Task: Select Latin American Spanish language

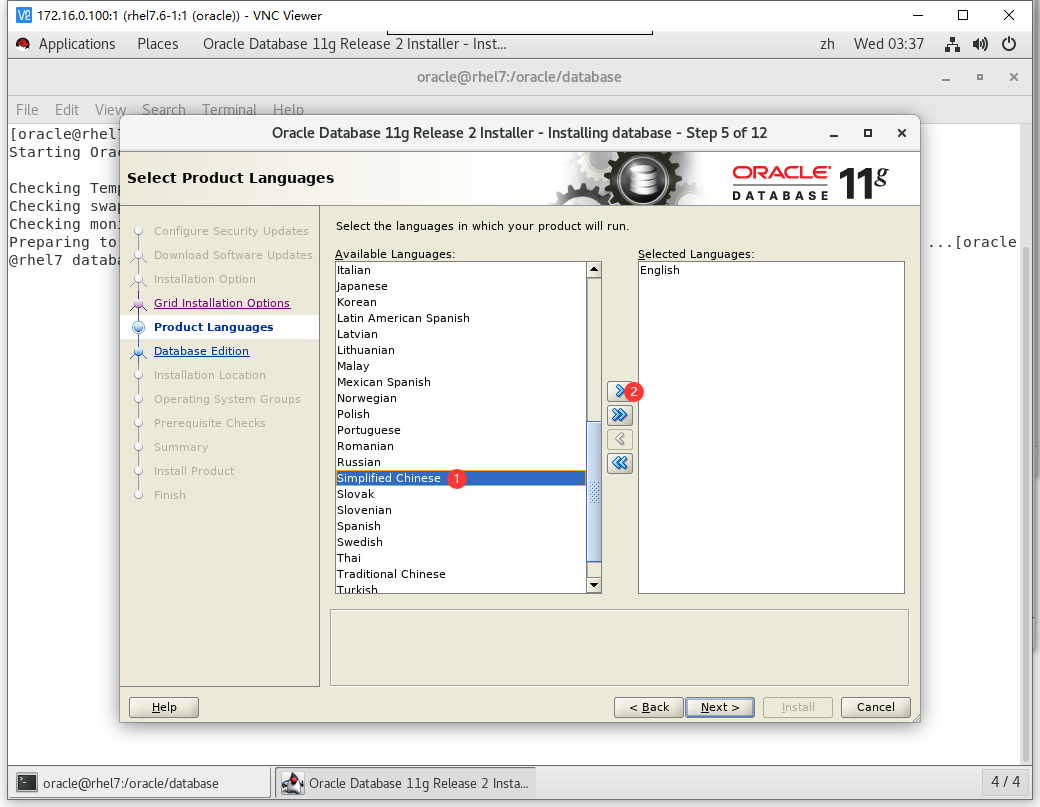Action: pos(460,318)
